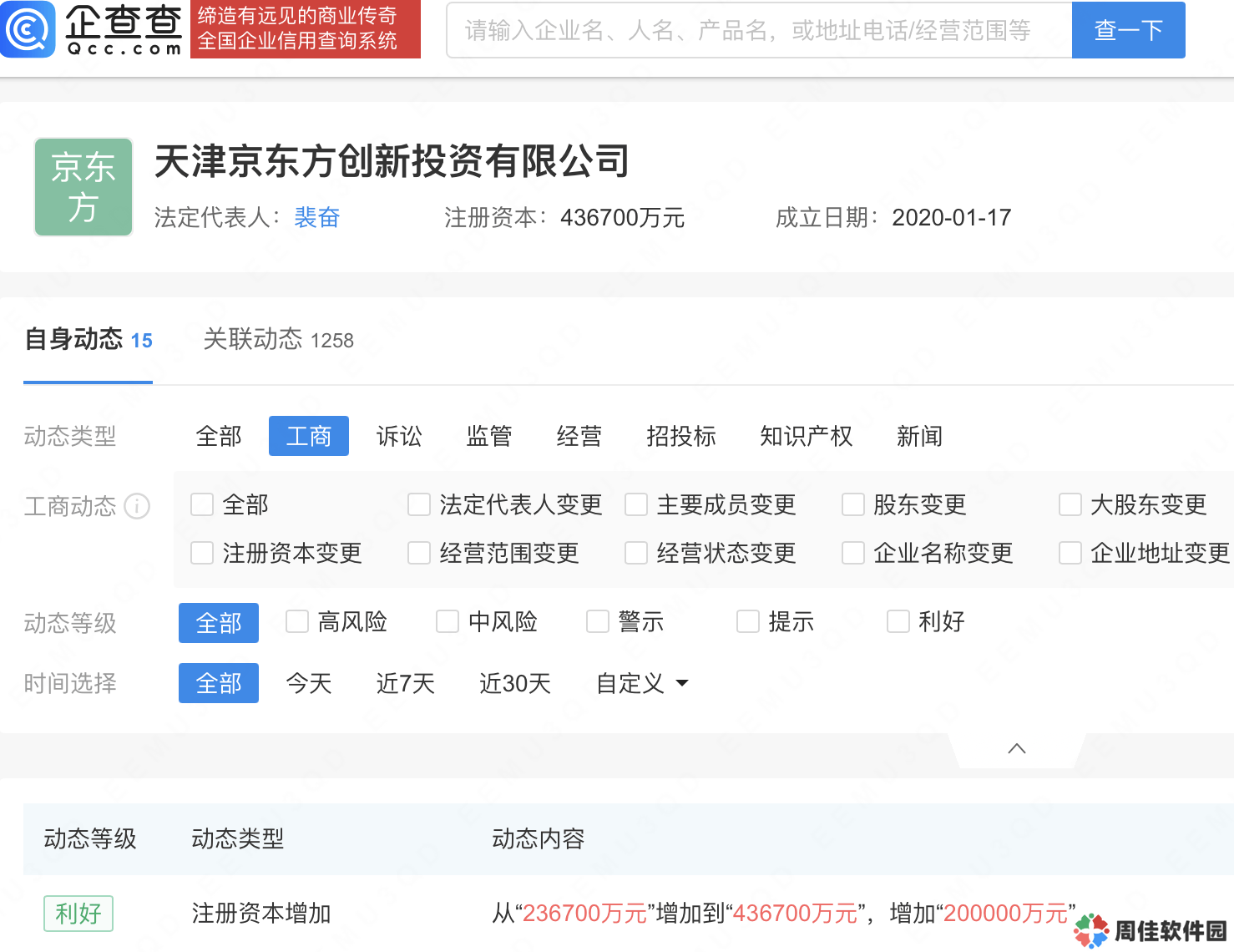
Task: Select the 工商 dynamic type filter
Action: (x=309, y=436)
